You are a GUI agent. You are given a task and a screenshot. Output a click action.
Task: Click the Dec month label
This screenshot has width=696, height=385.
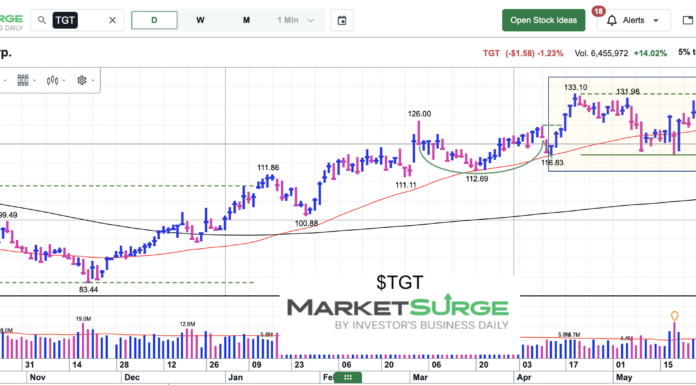point(132,377)
